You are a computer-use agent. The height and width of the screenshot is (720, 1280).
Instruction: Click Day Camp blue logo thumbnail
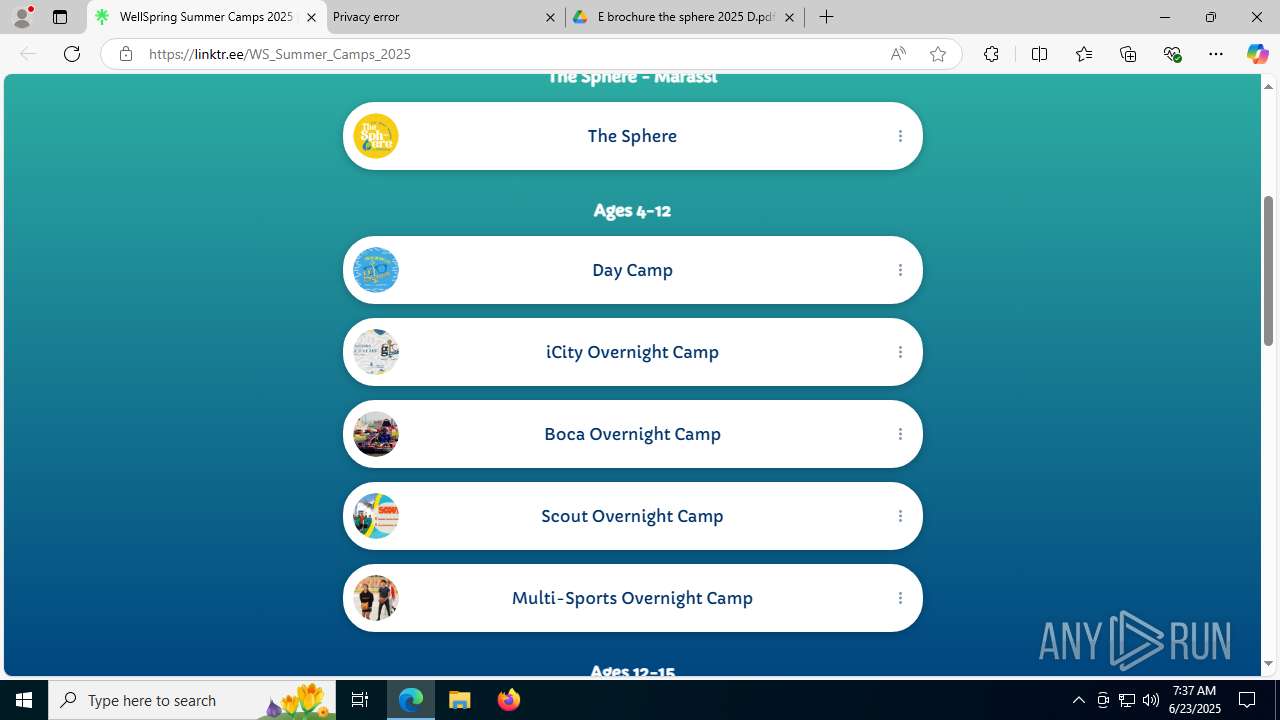pyautogui.click(x=376, y=270)
